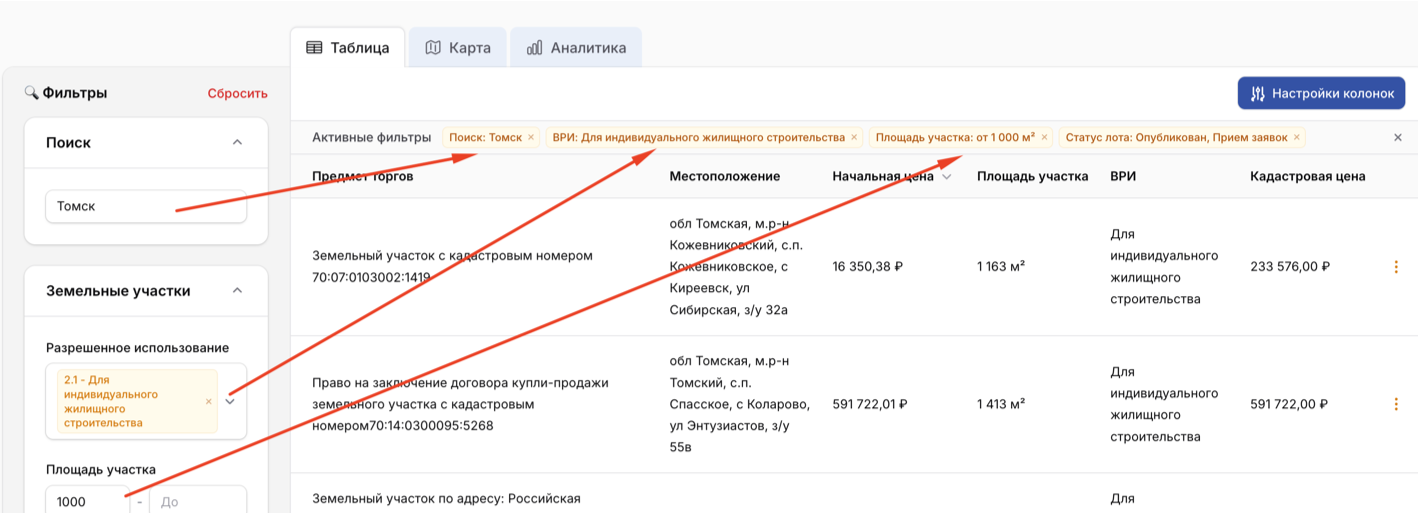Click the 'До' maximum area field

197,501
